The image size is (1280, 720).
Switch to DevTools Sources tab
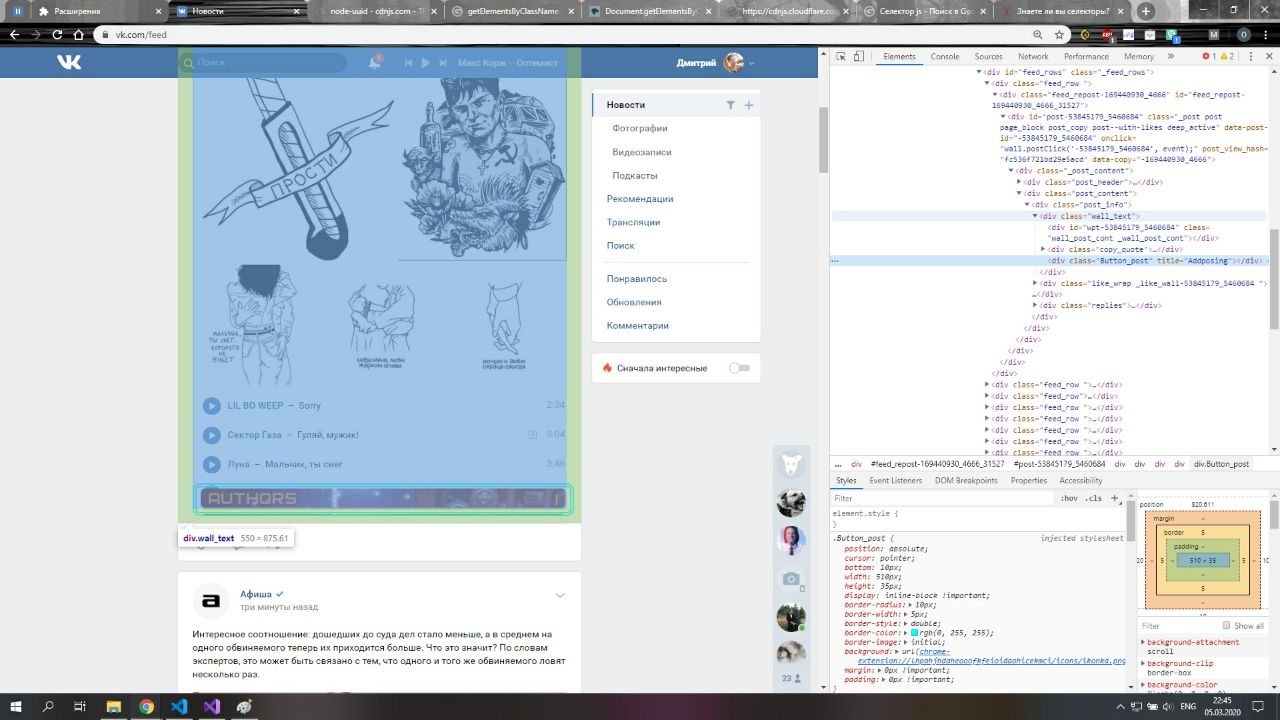click(988, 57)
